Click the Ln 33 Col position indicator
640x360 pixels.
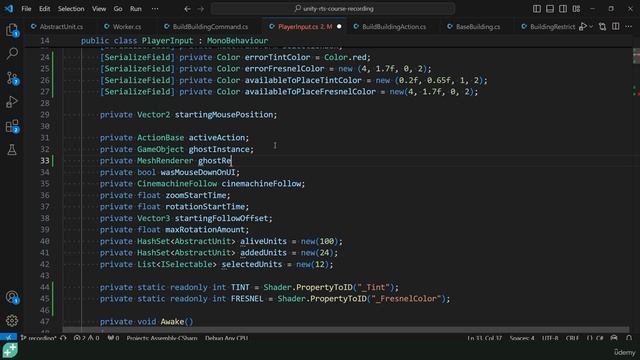(x=484, y=338)
